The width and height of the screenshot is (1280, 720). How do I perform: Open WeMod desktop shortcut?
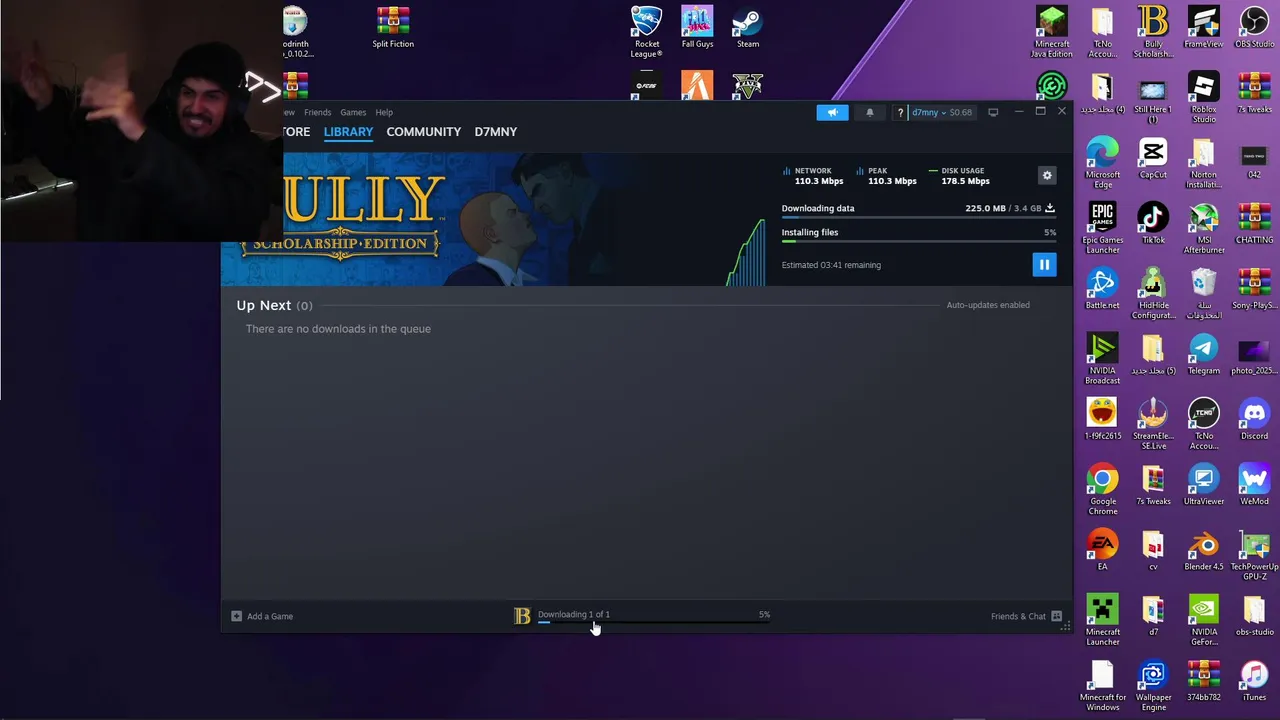tap(1254, 485)
